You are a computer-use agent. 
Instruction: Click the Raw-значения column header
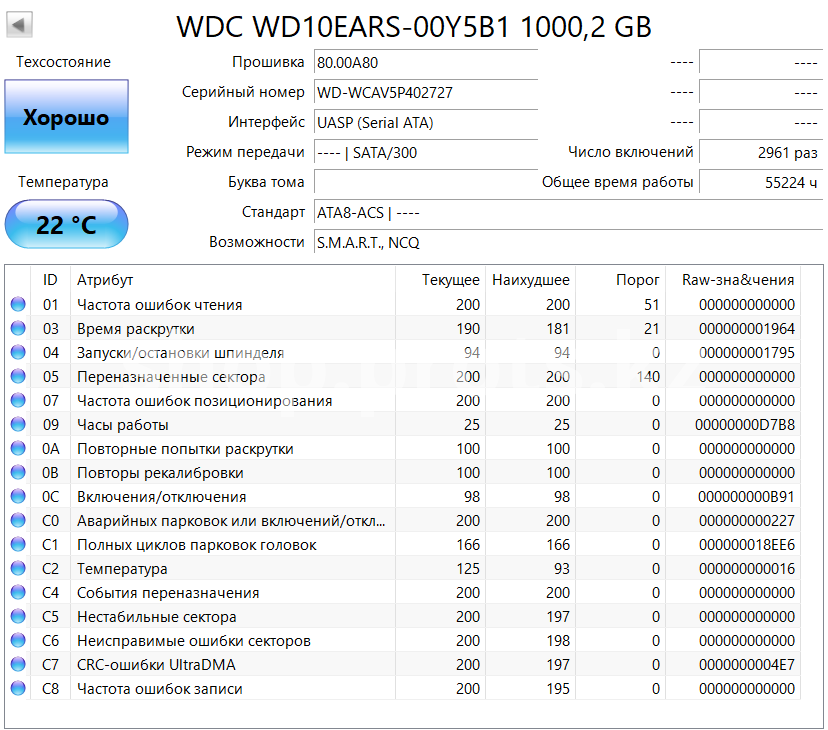738,280
